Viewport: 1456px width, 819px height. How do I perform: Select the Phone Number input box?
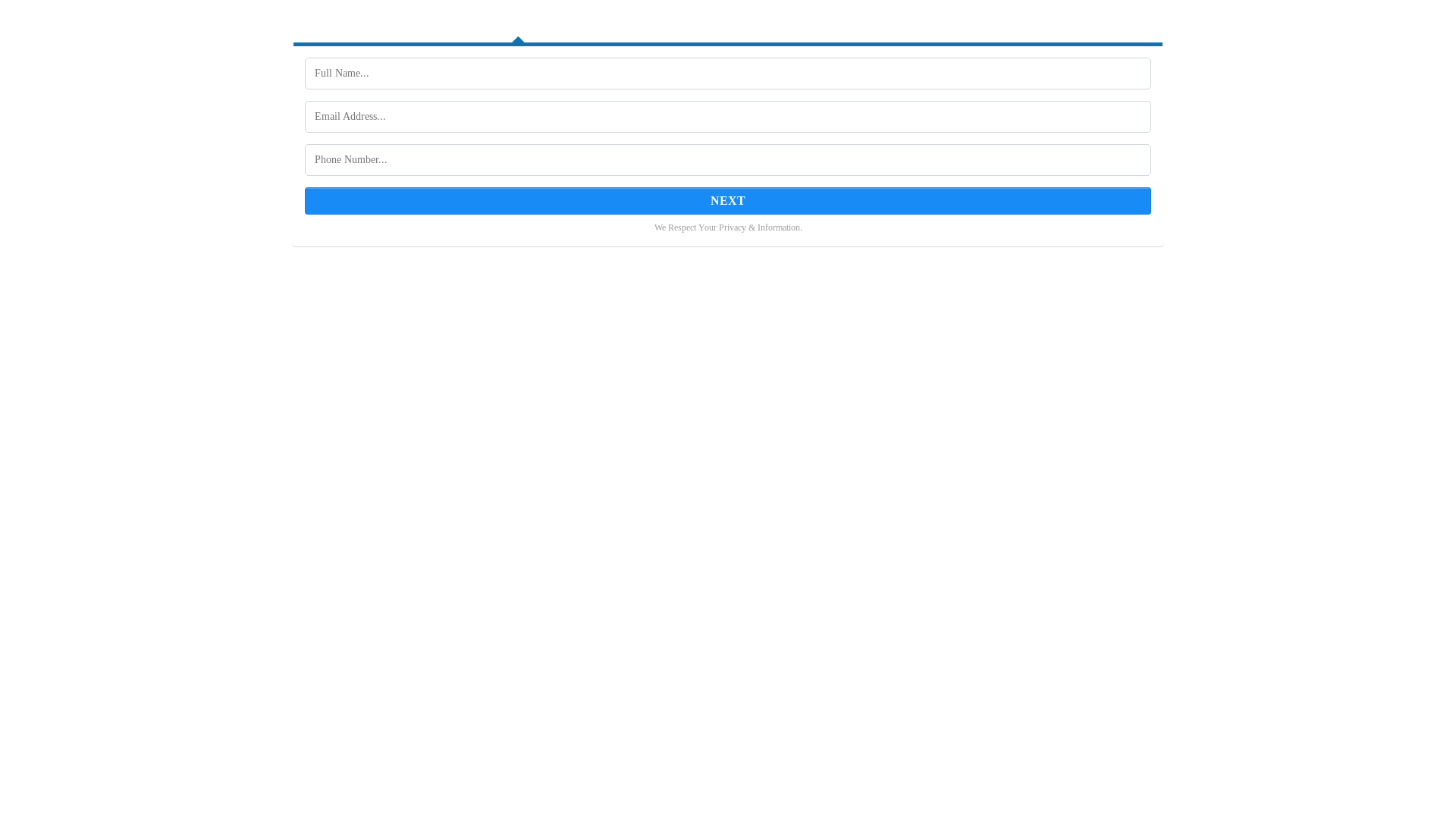pos(727,160)
